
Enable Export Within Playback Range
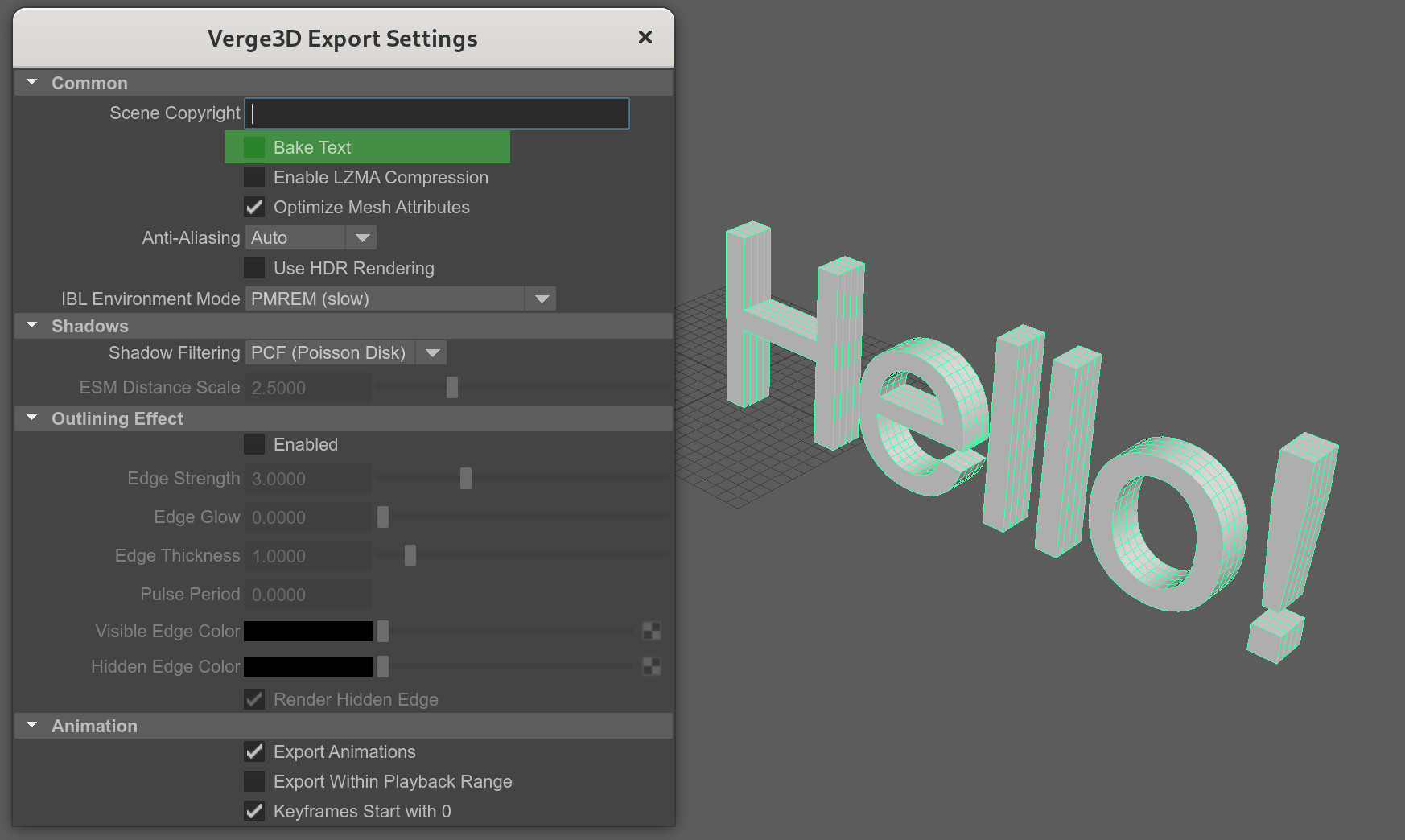pos(254,781)
